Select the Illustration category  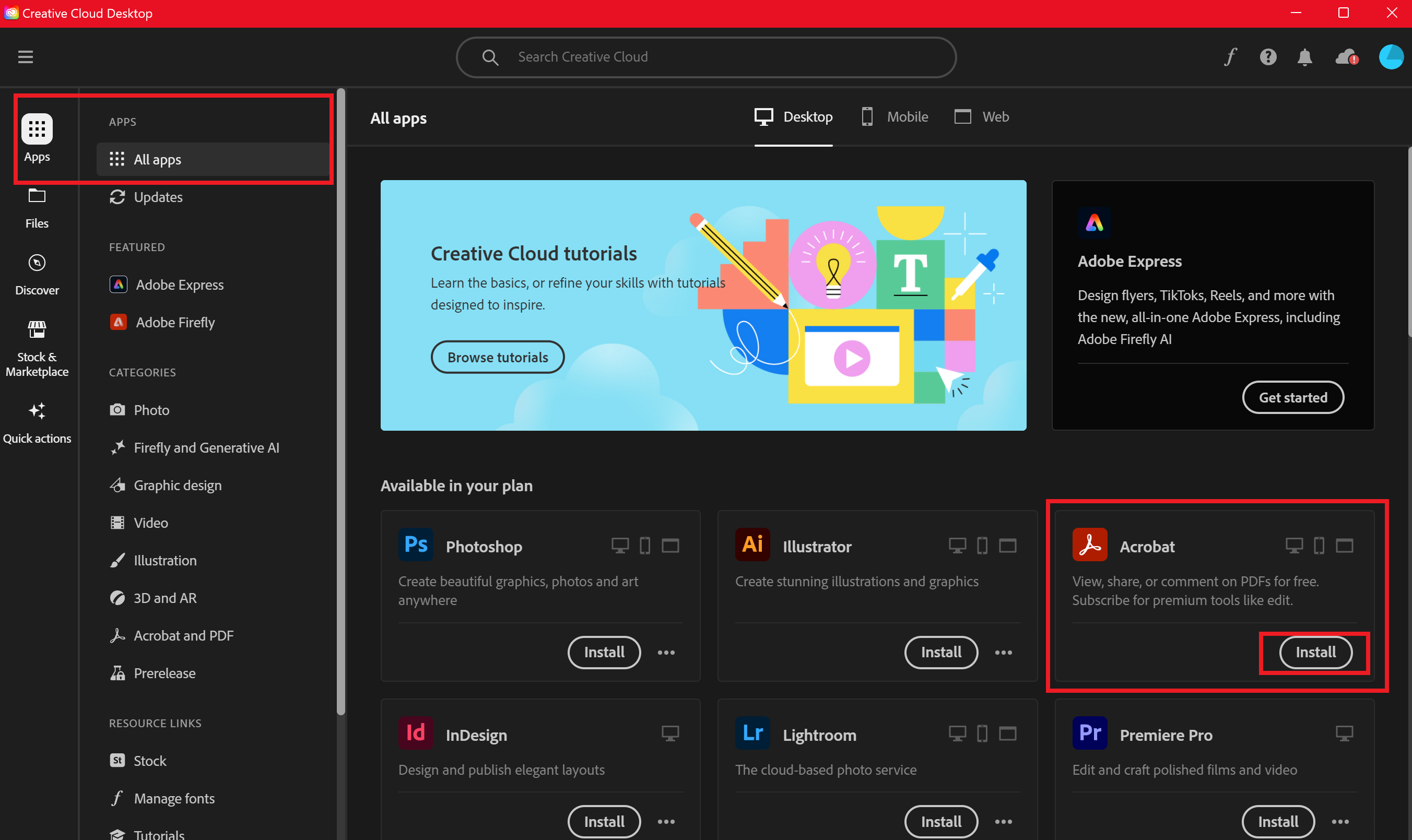[x=153, y=560]
